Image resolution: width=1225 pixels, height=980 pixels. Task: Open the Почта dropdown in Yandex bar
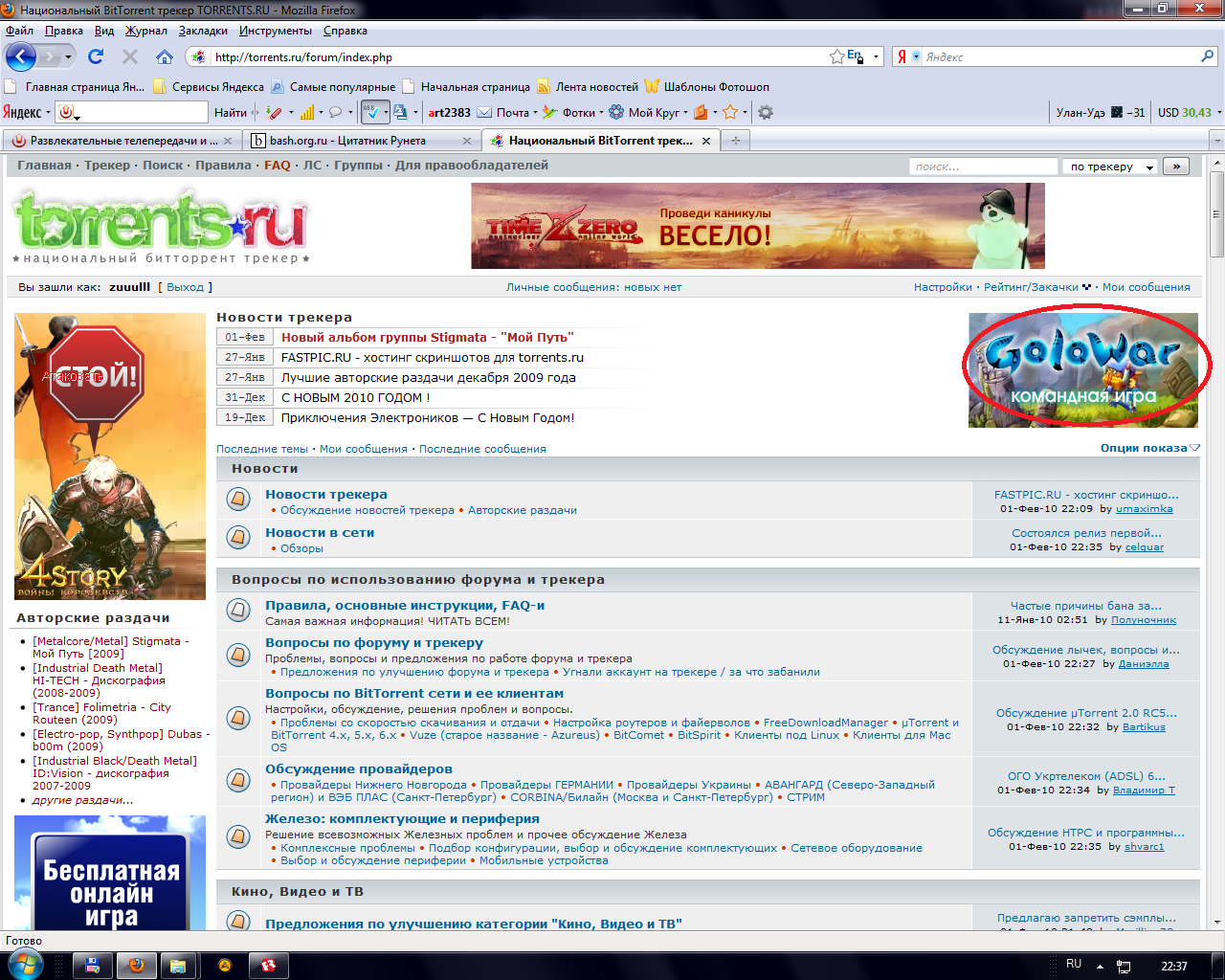tap(535, 113)
